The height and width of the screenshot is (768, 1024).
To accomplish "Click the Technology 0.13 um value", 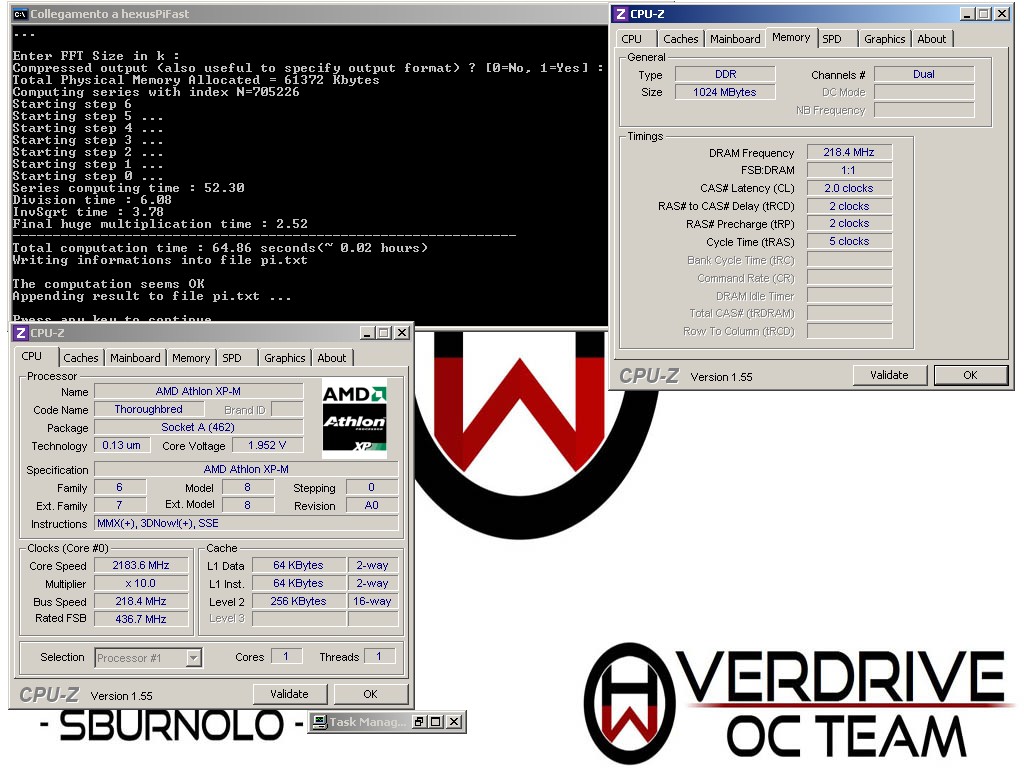I will tap(121, 445).
